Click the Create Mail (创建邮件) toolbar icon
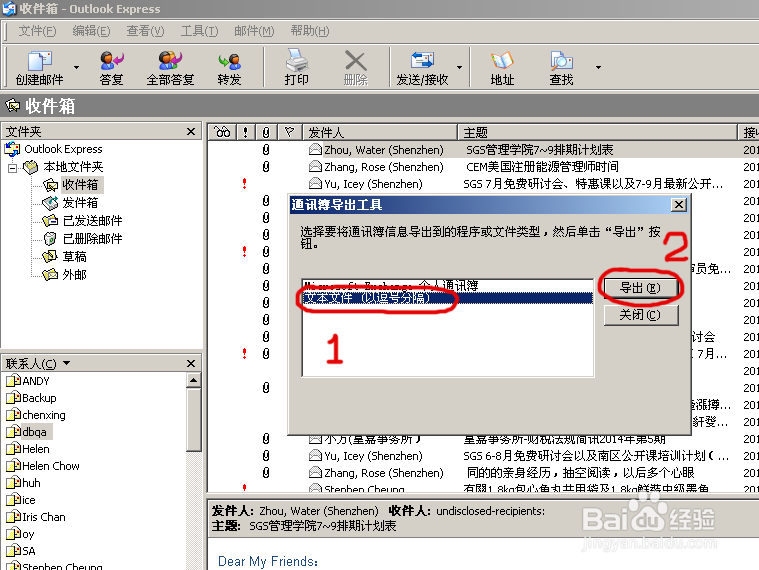This screenshot has height=570, width=759. [x=40, y=67]
